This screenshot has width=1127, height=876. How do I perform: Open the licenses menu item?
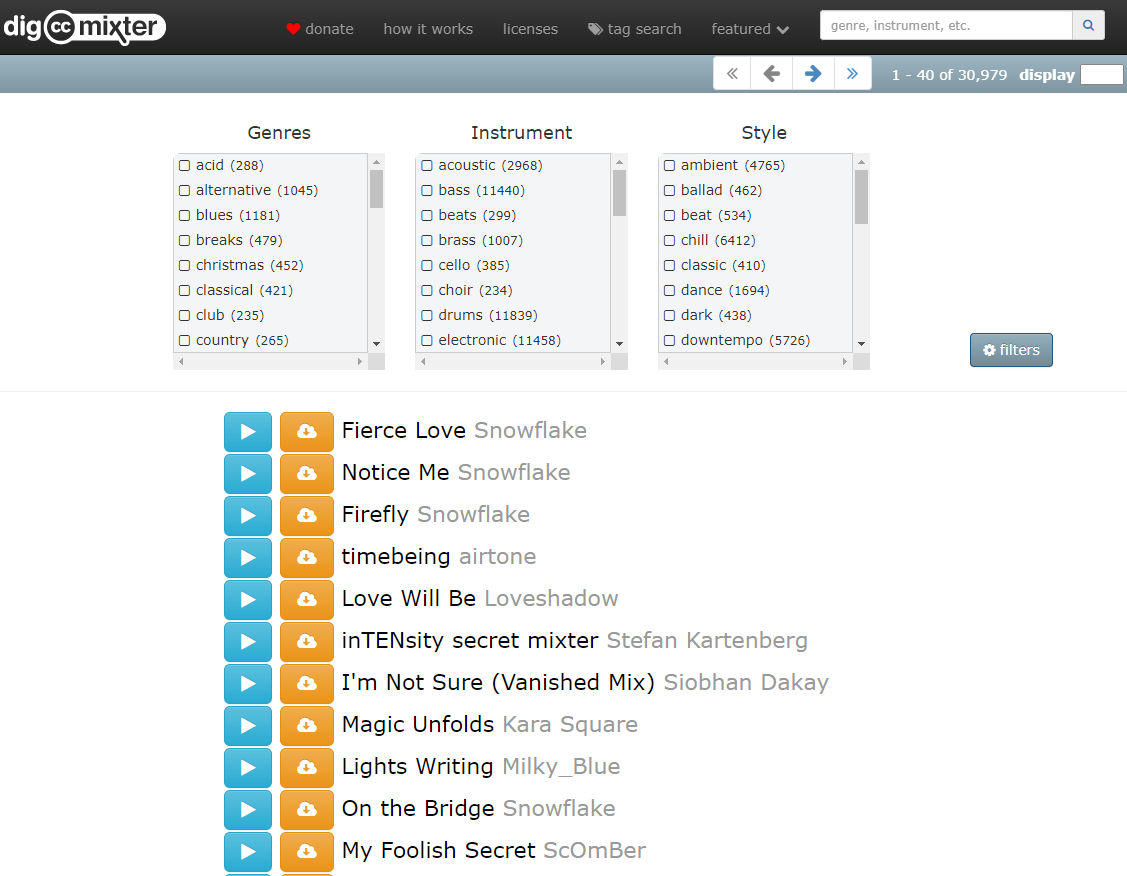point(530,29)
